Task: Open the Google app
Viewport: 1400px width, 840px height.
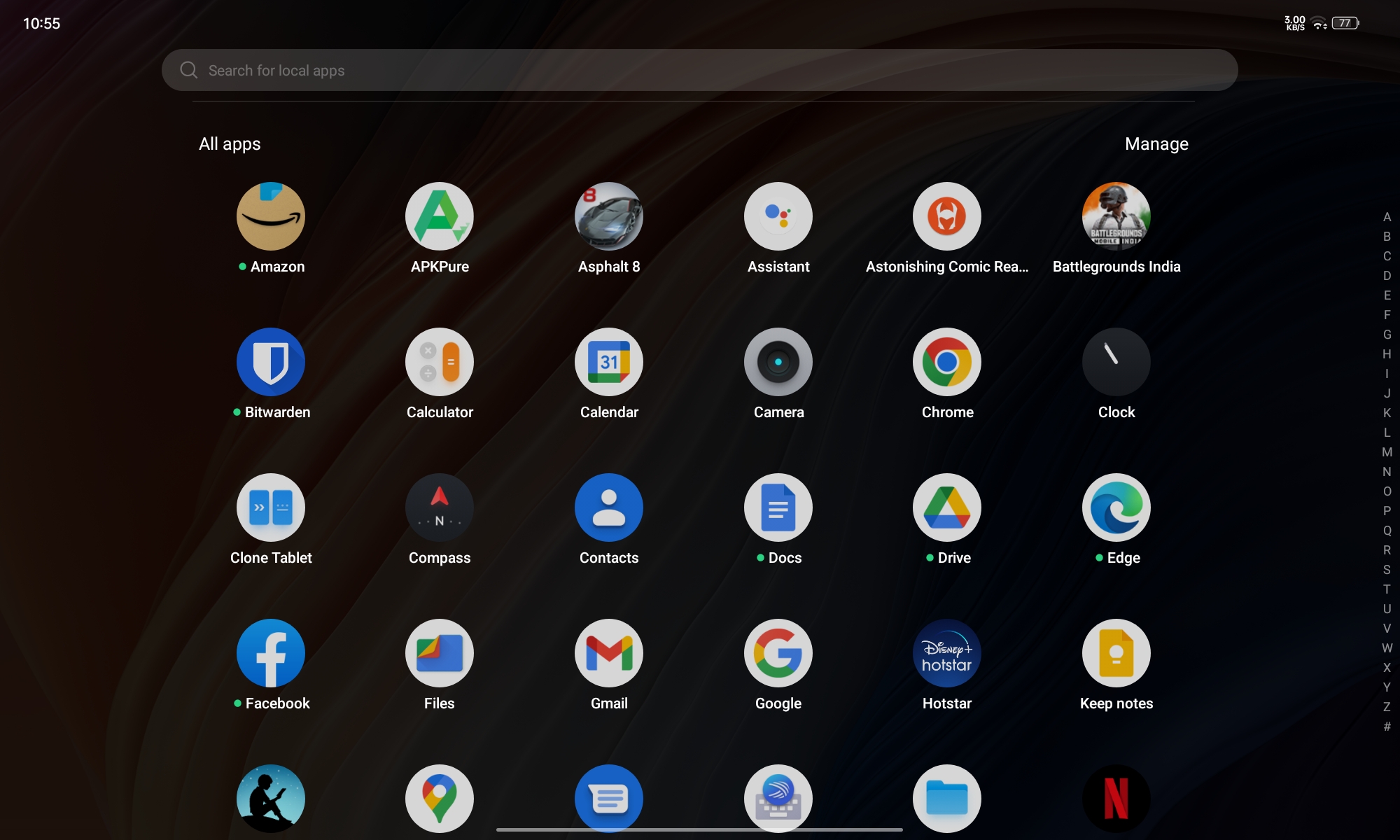Action: pos(778,653)
